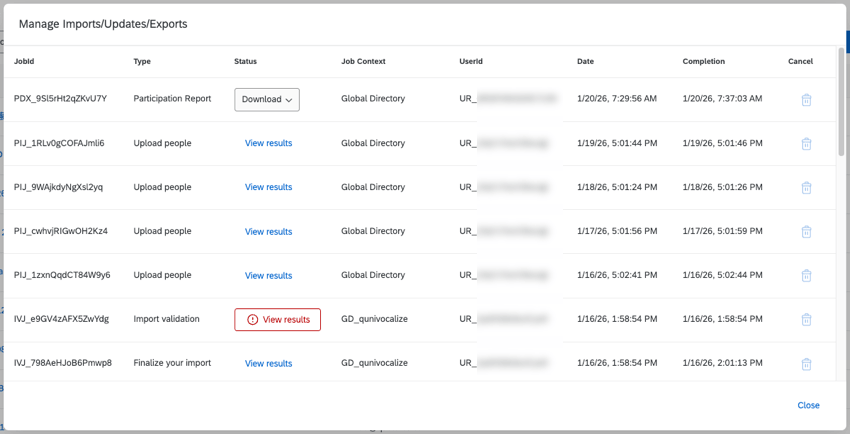Click the JobId column header
The height and width of the screenshot is (434, 850).
[24, 62]
